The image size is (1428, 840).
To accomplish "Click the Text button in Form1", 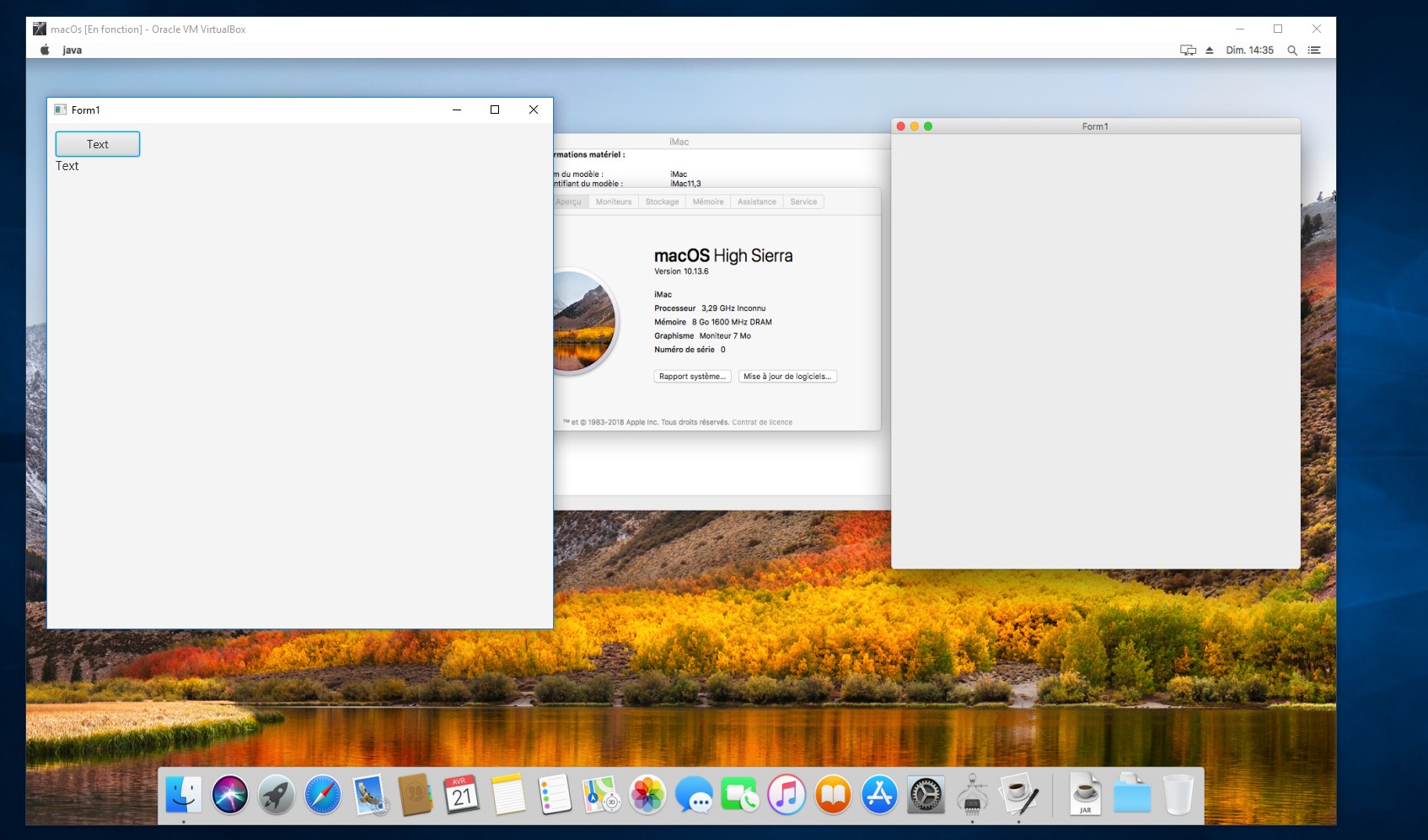I will point(98,144).
